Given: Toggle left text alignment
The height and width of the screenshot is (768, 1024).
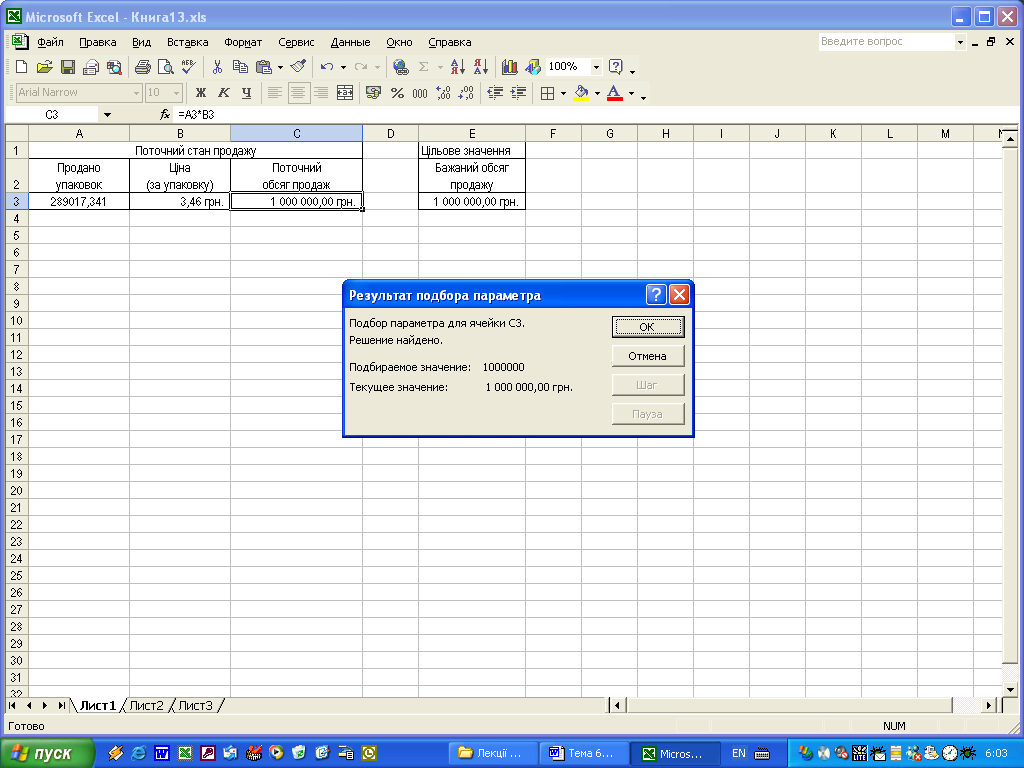Looking at the screenshot, I should tap(275, 93).
